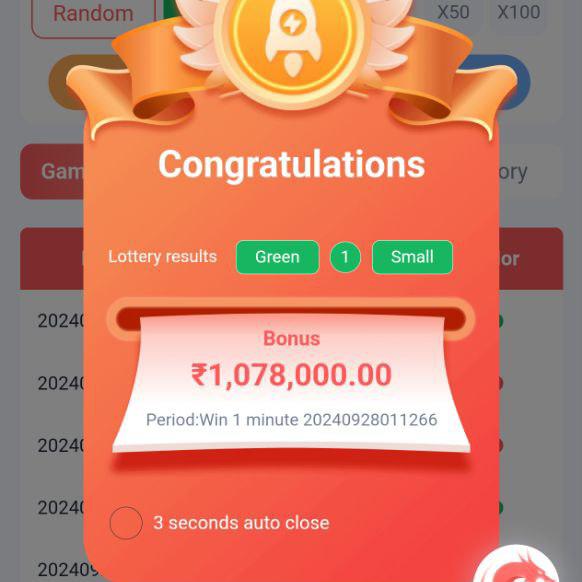This screenshot has height=582, width=582.
Task: Select the green number 1 circle
Action: click(x=345, y=257)
